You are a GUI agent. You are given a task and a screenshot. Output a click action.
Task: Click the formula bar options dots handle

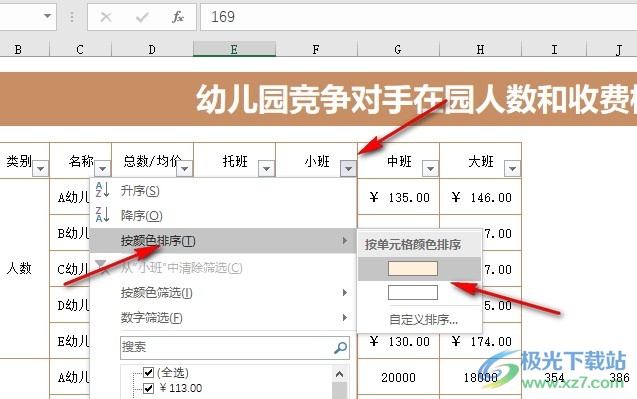(72, 17)
